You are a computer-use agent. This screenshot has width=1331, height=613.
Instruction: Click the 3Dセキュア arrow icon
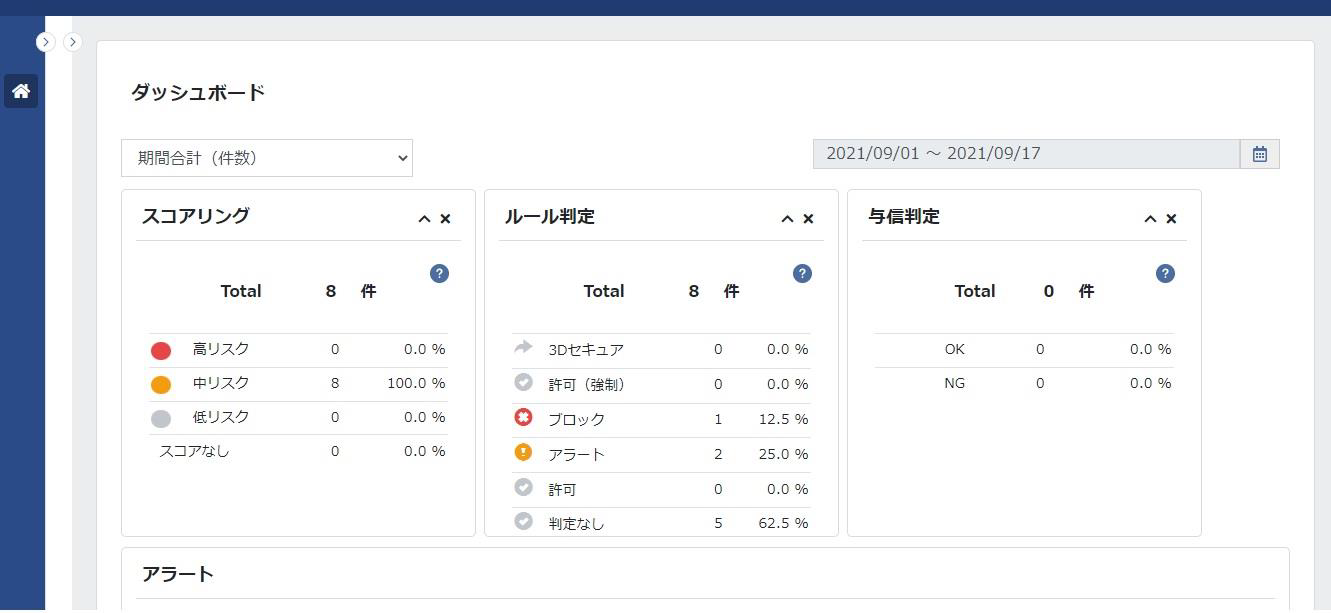[x=523, y=347]
